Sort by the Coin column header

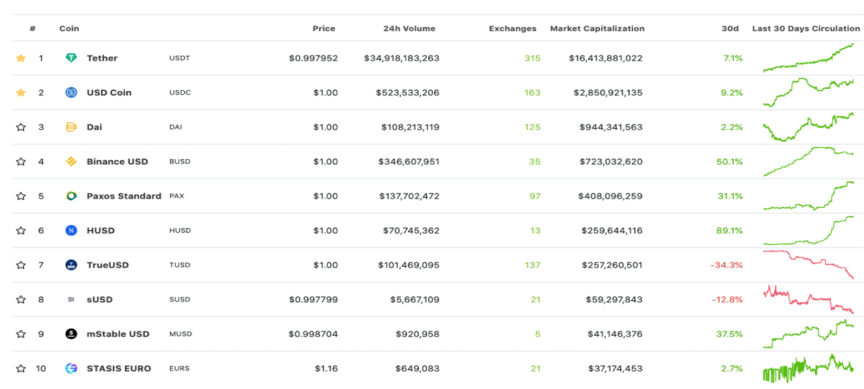[69, 29]
